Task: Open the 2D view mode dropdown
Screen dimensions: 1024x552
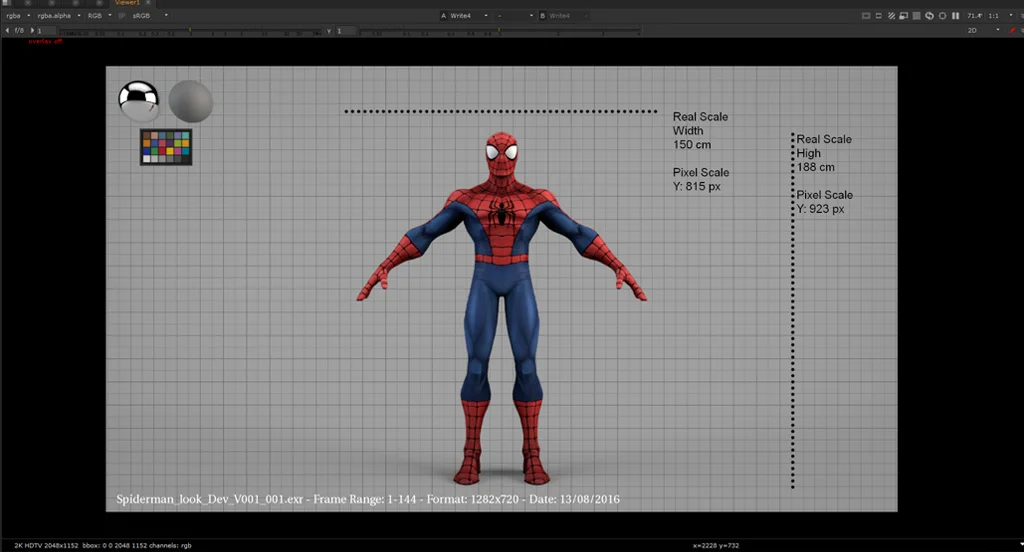Action: pos(984,31)
